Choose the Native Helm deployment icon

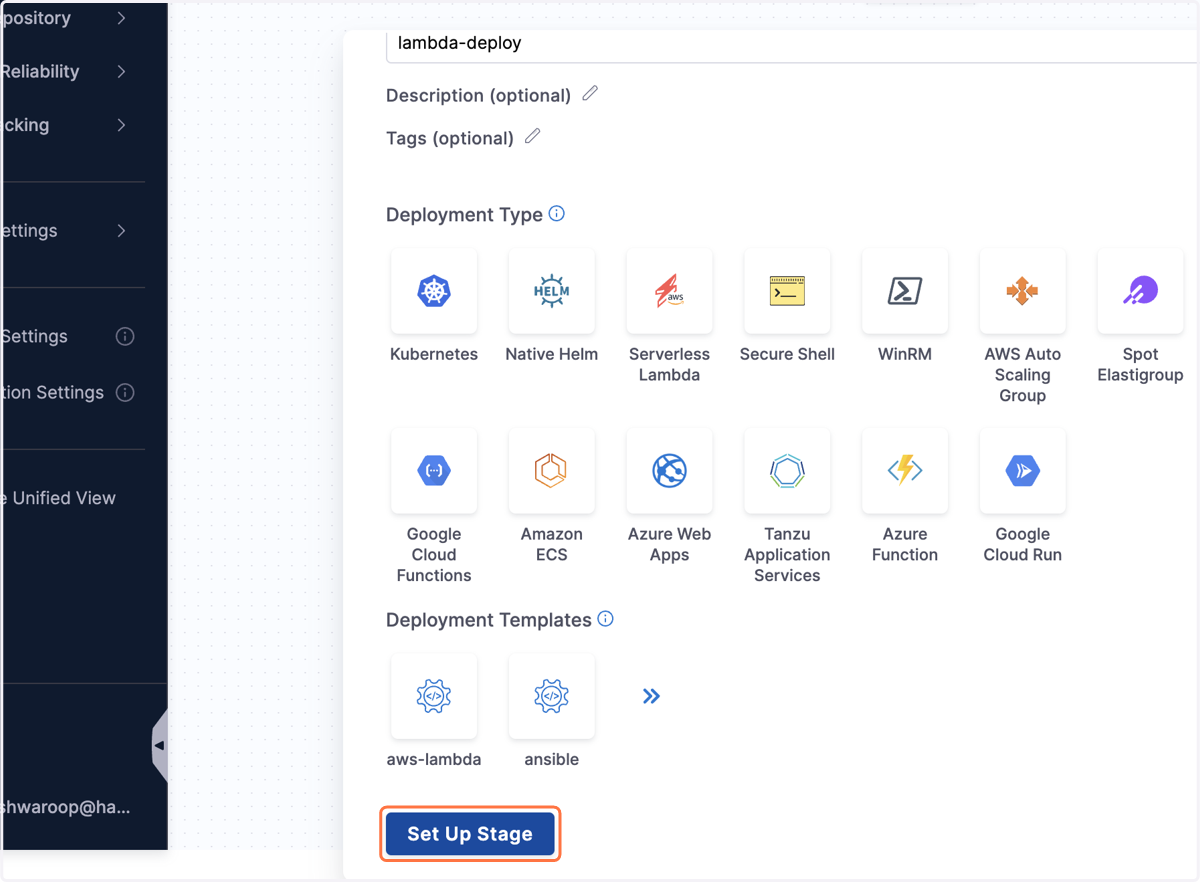pyautogui.click(x=551, y=291)
